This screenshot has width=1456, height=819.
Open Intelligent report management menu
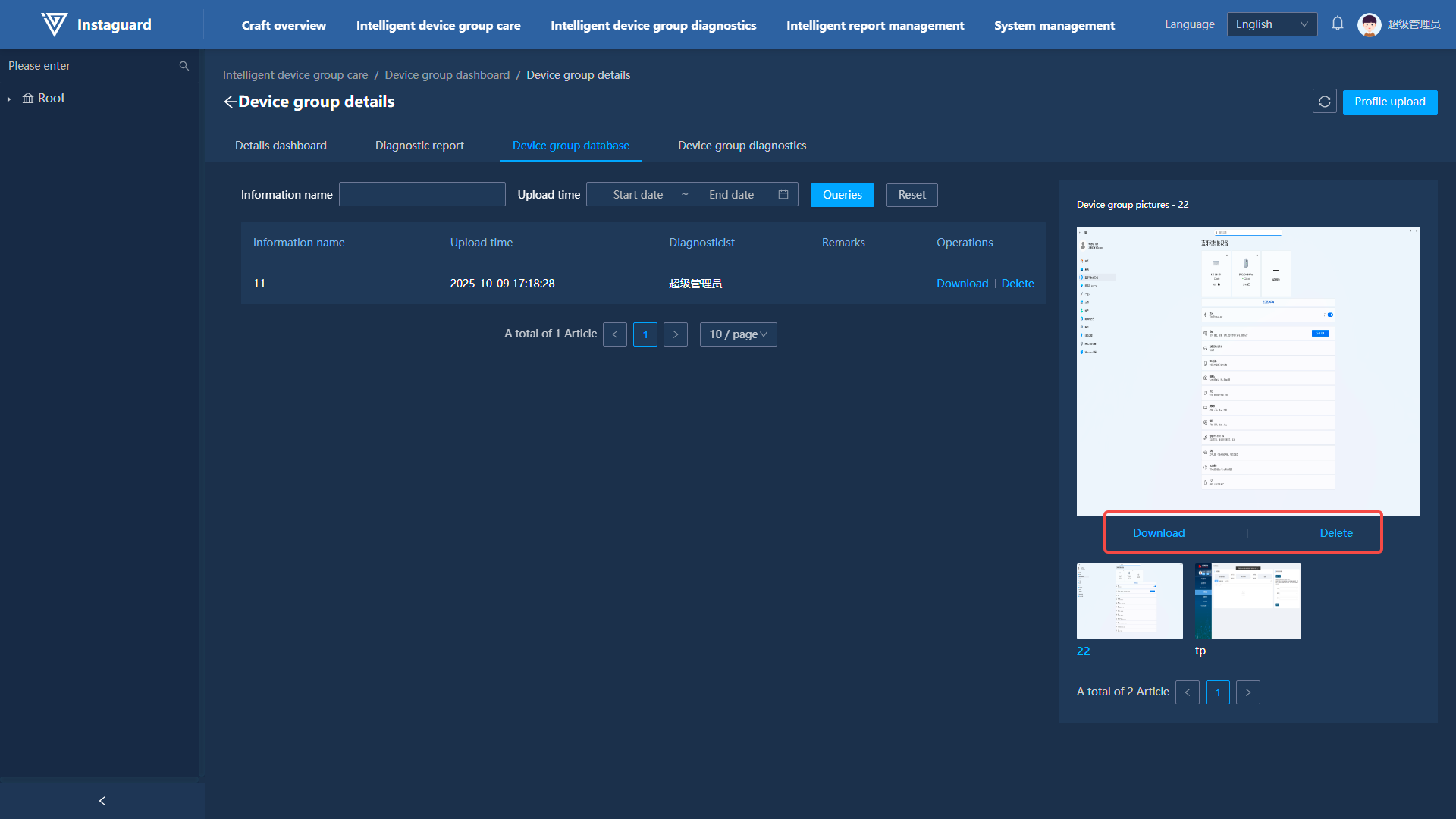(x=875, y=25)
